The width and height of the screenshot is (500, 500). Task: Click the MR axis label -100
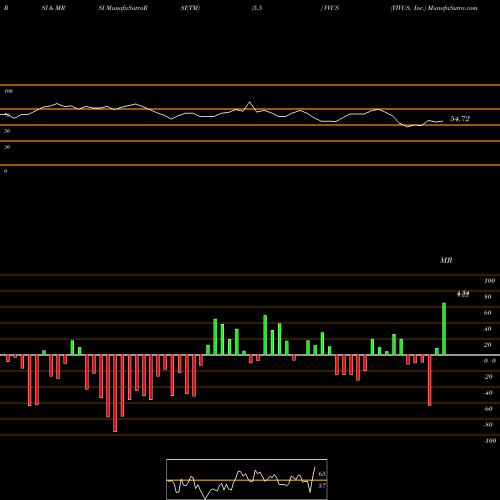click(490, 441)
